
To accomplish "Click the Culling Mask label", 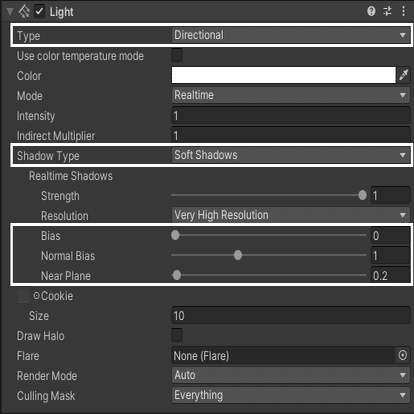I will coord(46,396).
